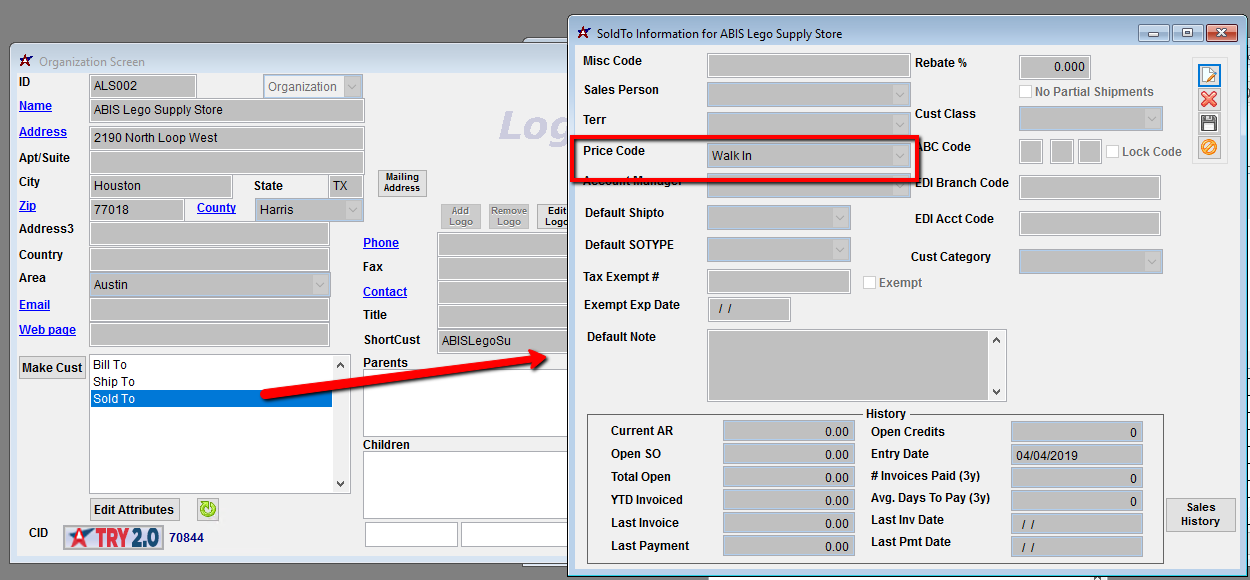Click the star icon in SoldTo window title bar
The image size is (1250, 580).
[x=584, y=33]
